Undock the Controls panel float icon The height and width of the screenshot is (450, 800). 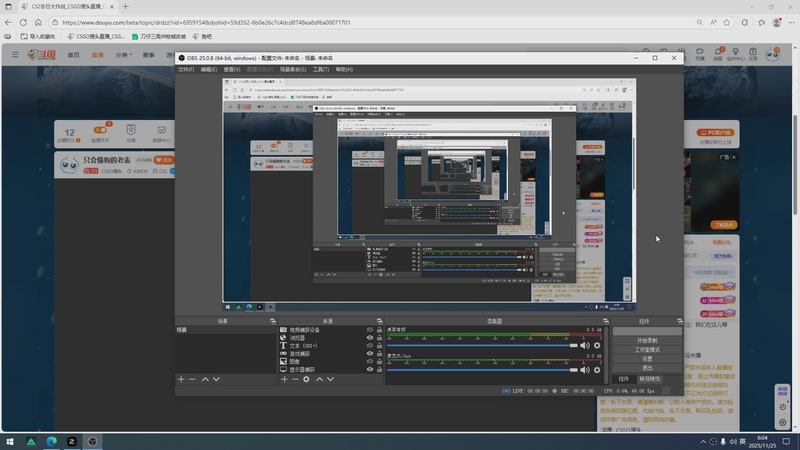(680, 321)
